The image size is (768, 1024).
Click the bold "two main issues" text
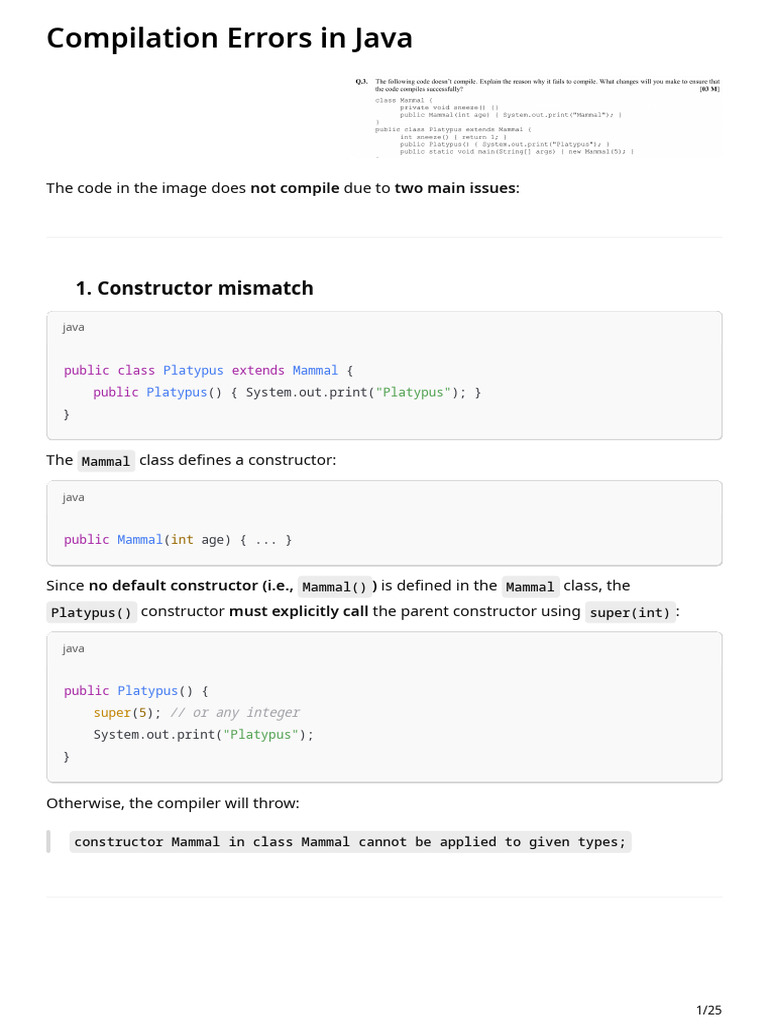pos(455,188)
